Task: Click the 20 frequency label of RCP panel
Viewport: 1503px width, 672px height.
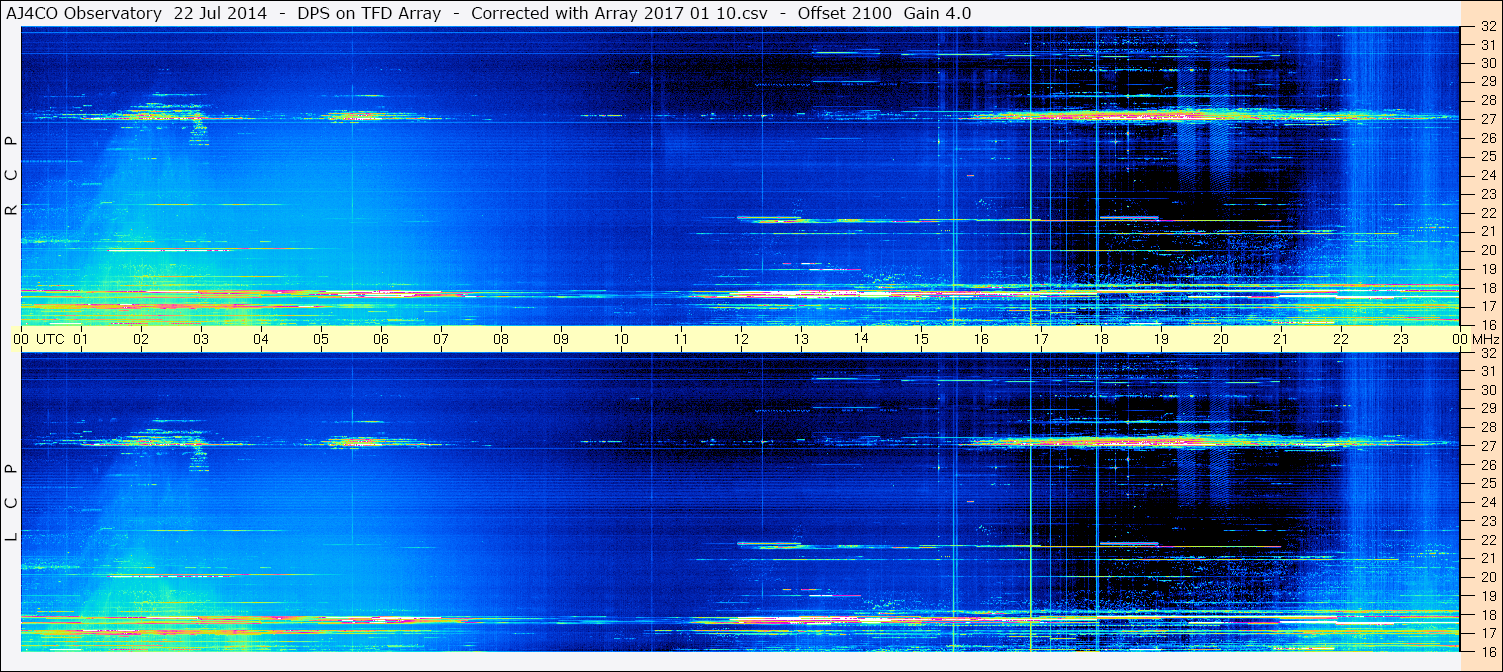Action: point(1487,250)
